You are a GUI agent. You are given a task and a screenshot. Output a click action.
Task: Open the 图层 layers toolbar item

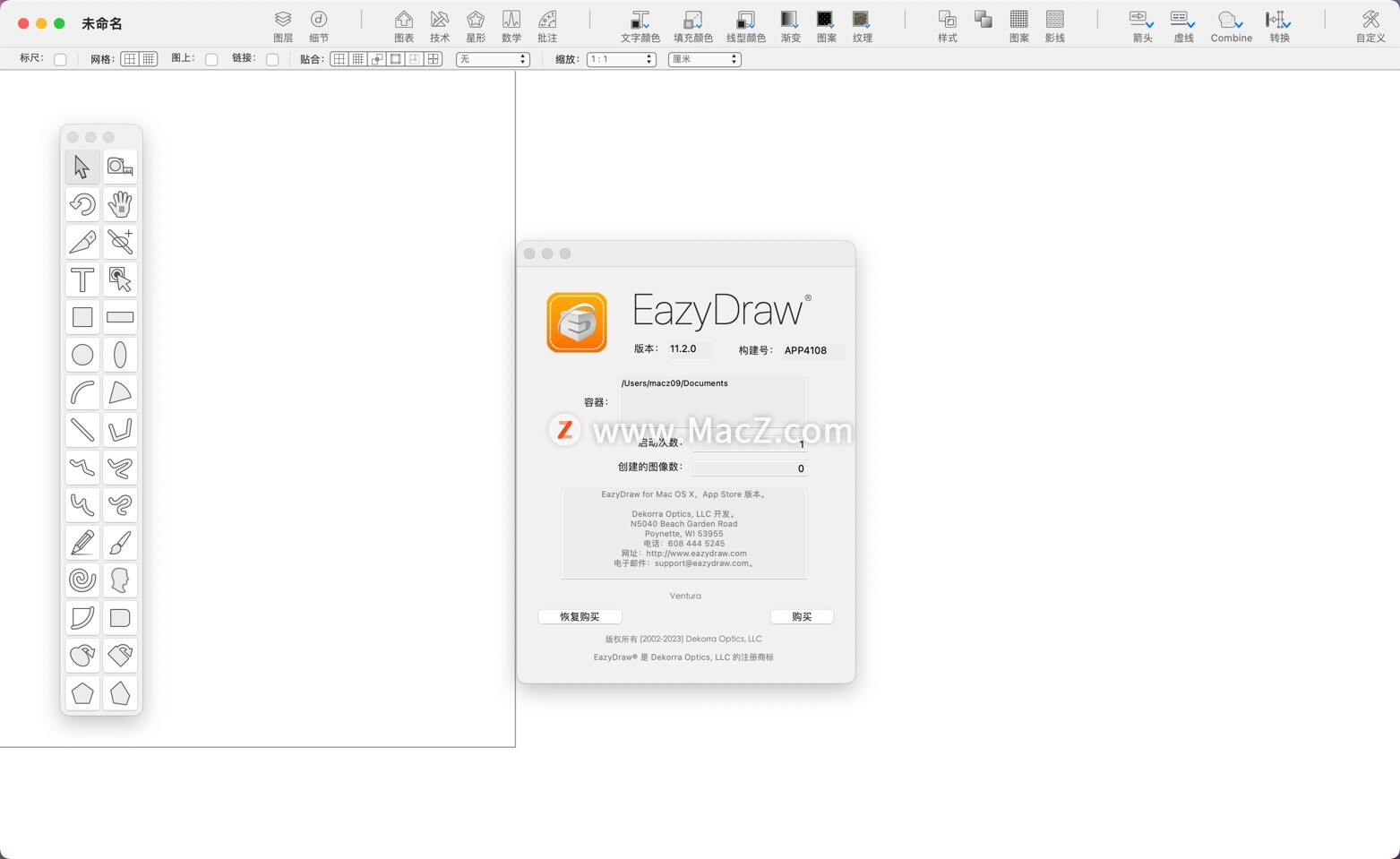click(283, 26)
